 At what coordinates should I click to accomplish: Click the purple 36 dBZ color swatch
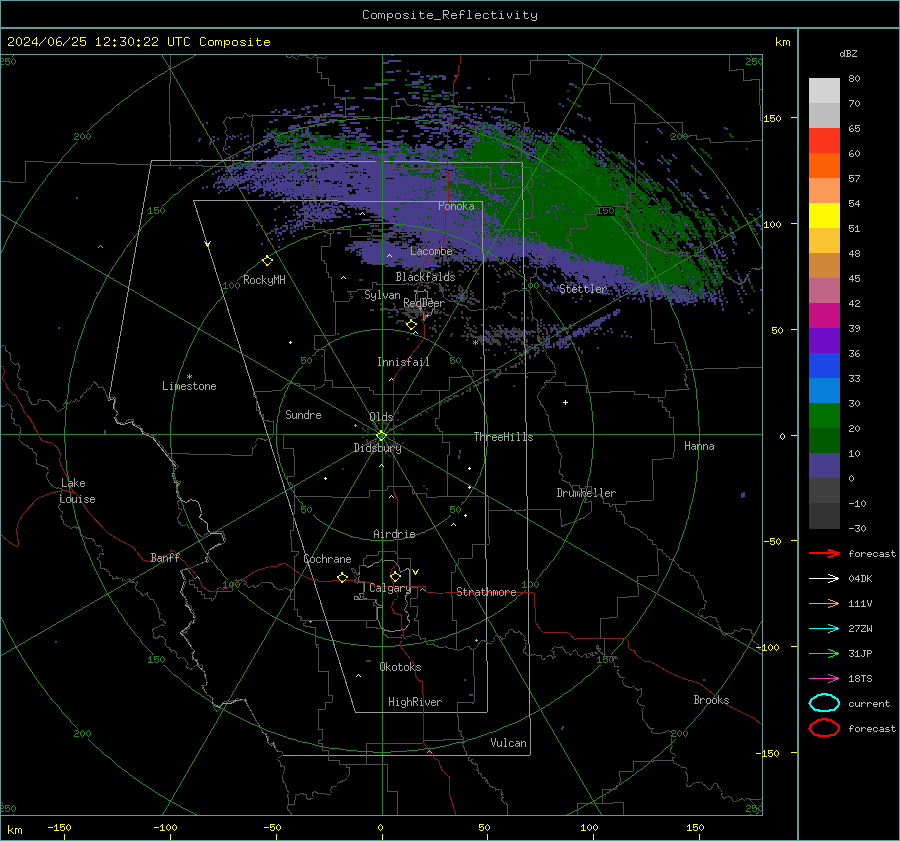(824, 340)
